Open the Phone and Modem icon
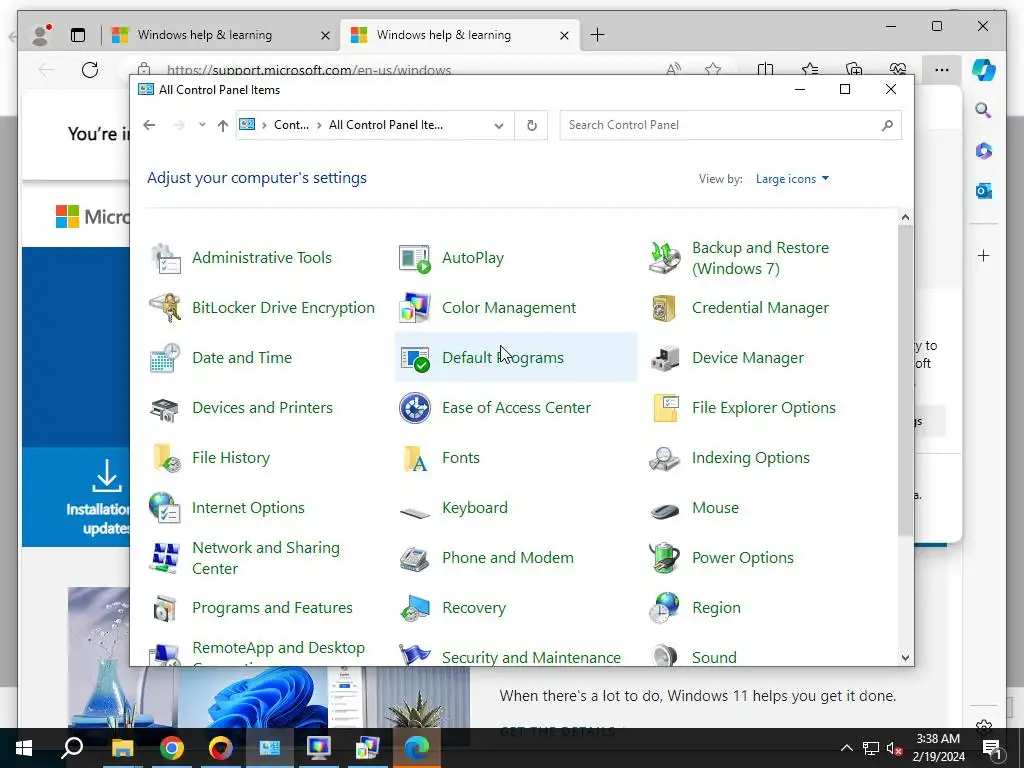The height and width of the screenshot is (768, 1024). [x=415, y=558]
